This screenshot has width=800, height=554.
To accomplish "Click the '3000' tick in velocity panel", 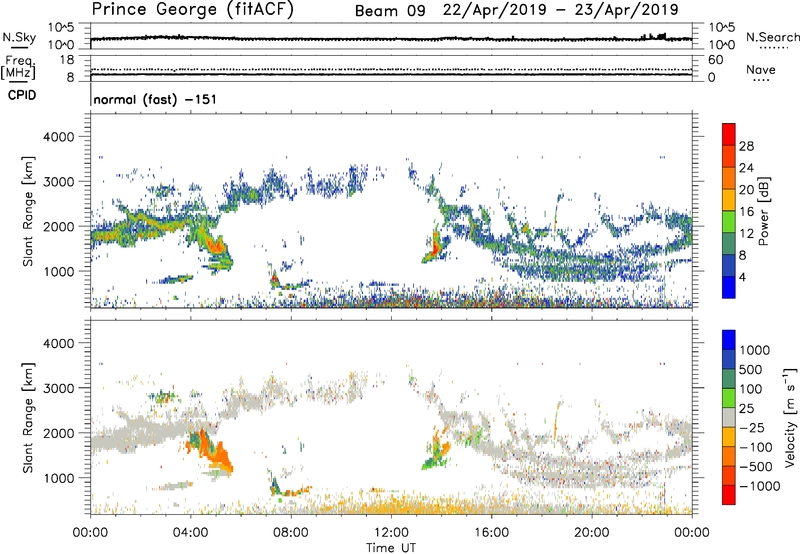I will point(58,388).
